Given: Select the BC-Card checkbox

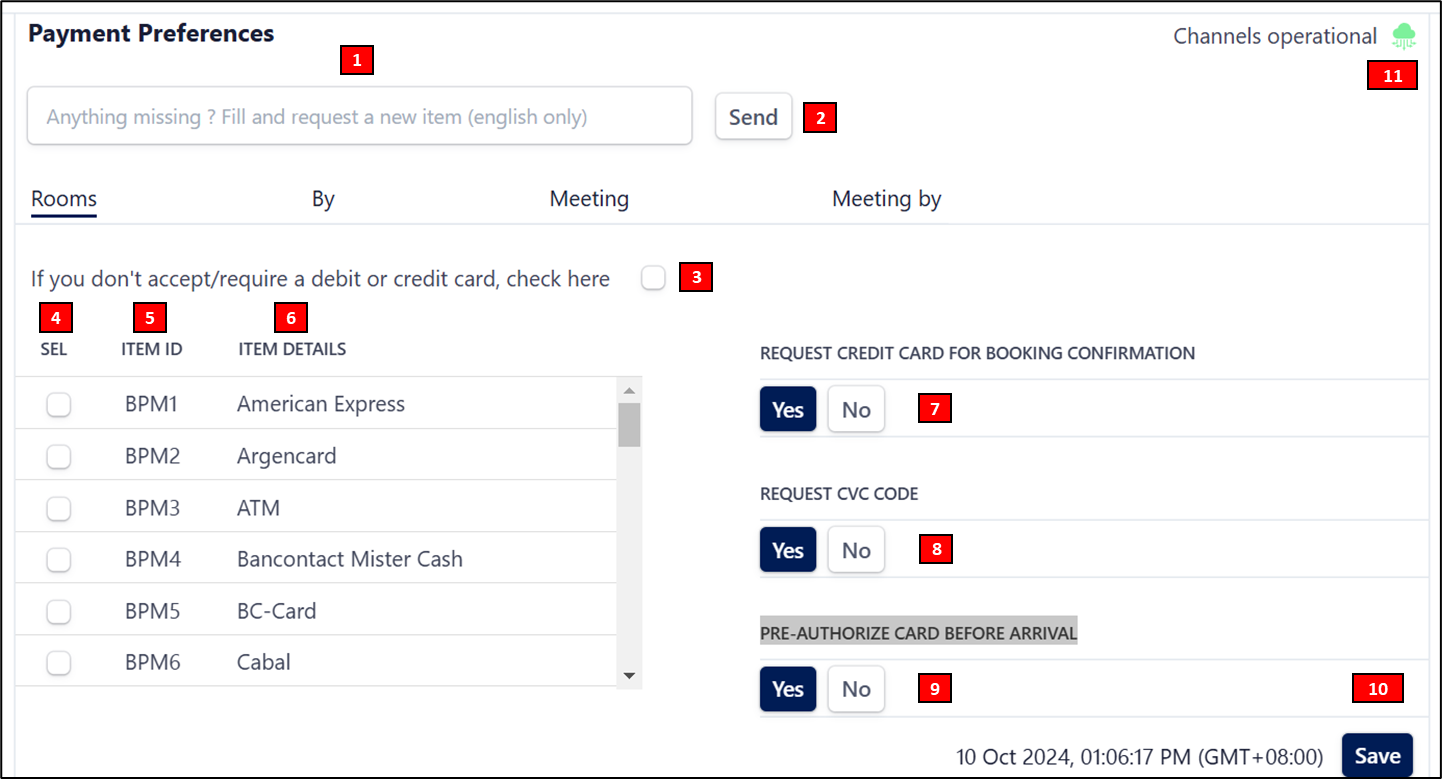Looking at the screenshot, I should pos(59,611).
